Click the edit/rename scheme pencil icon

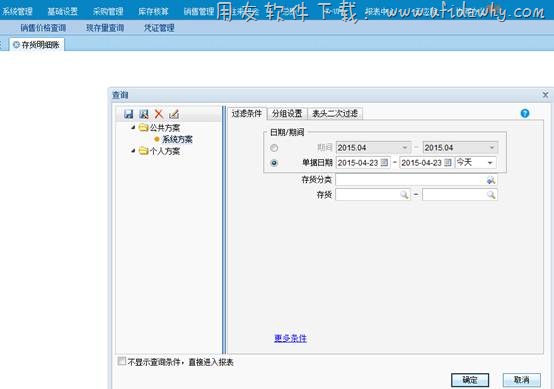click(174, 114)
